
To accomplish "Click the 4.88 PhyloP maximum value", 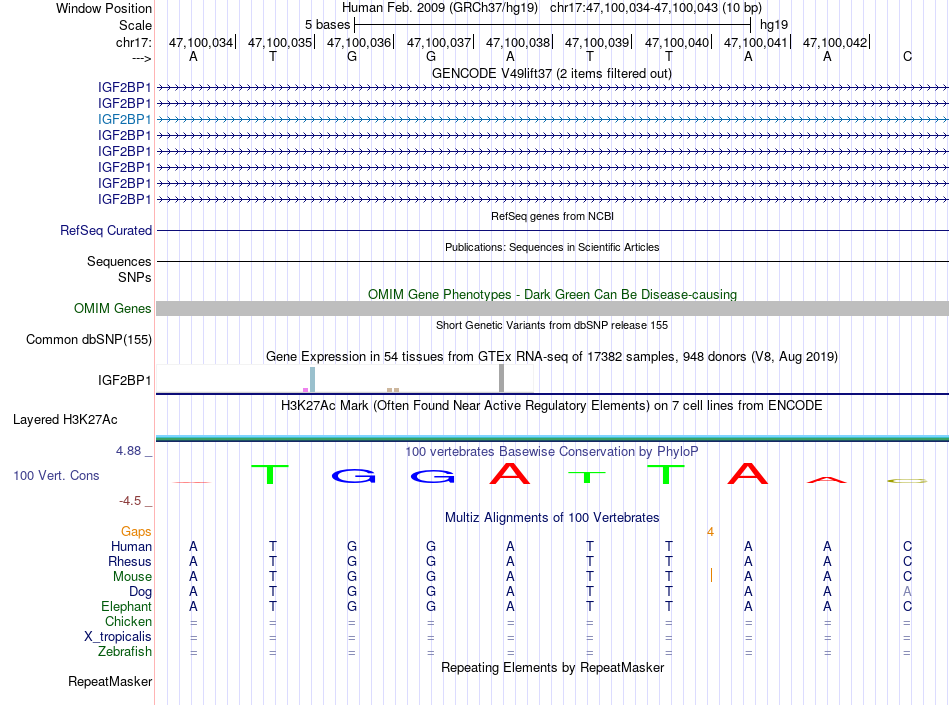I will pyautogui.click(x=128, y=451).
